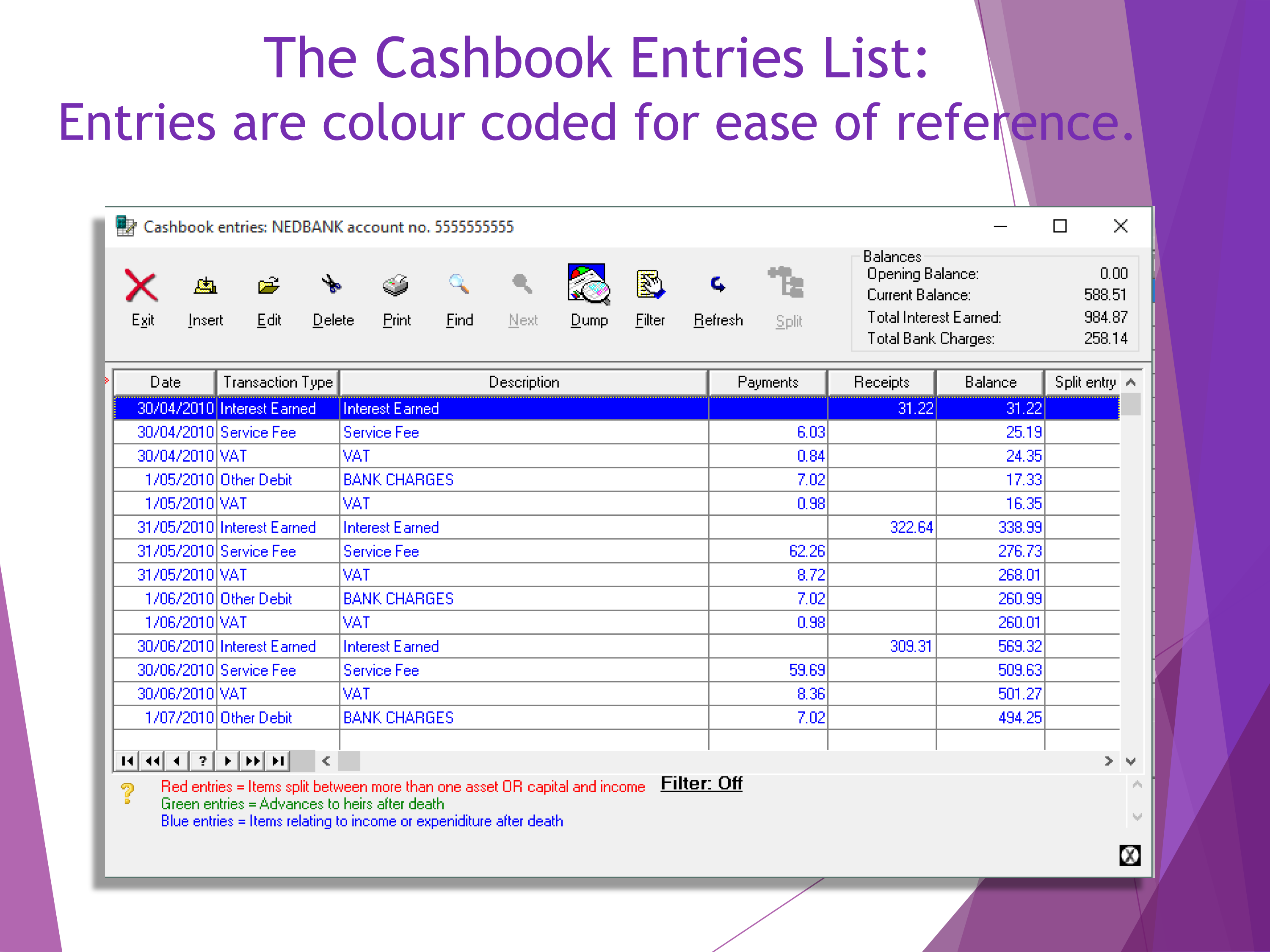Click the legend panel scroll up arrow
The width and height of the screenshot is (1270, 952).
1137,784
